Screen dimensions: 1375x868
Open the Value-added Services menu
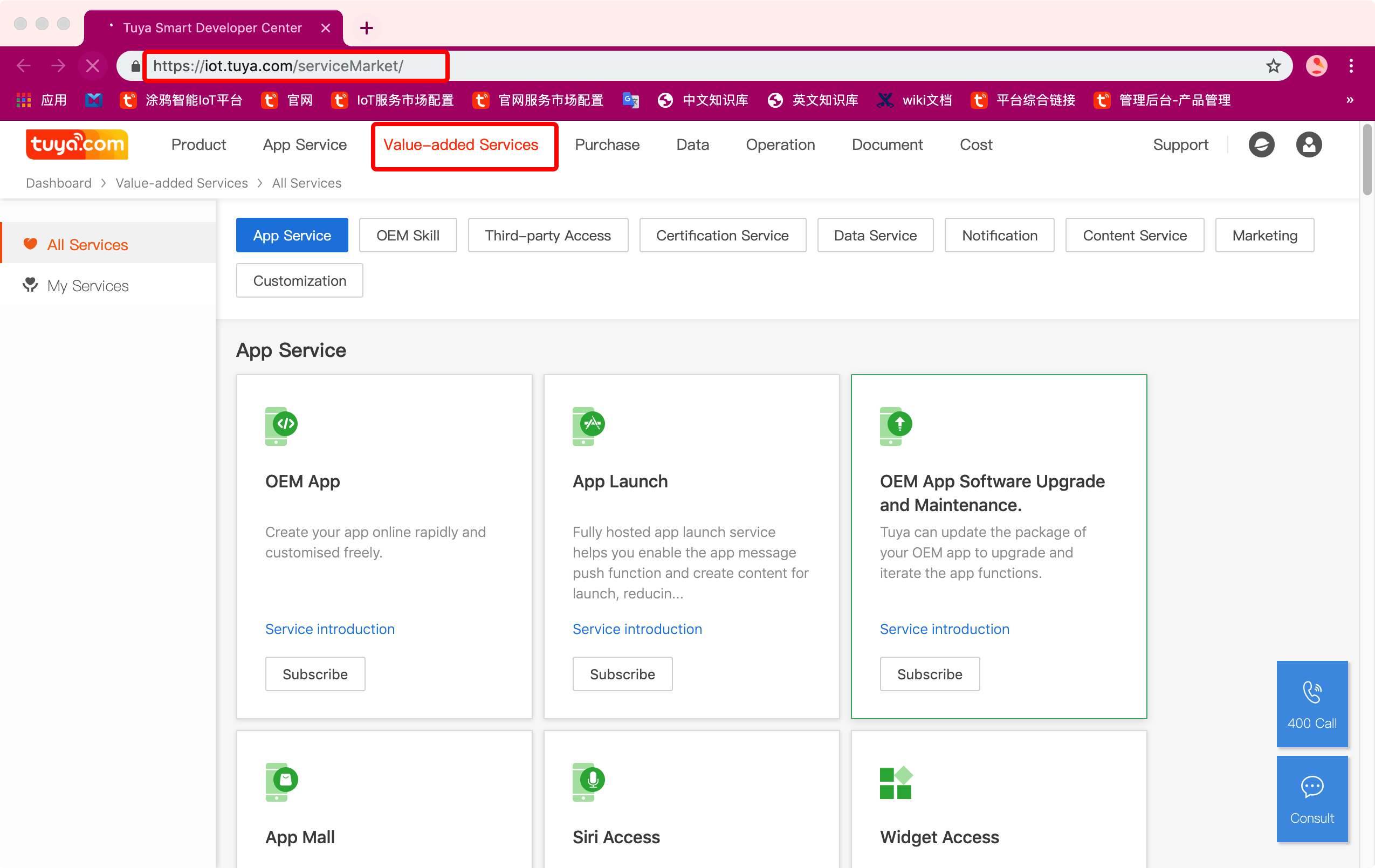coord(461,145)
